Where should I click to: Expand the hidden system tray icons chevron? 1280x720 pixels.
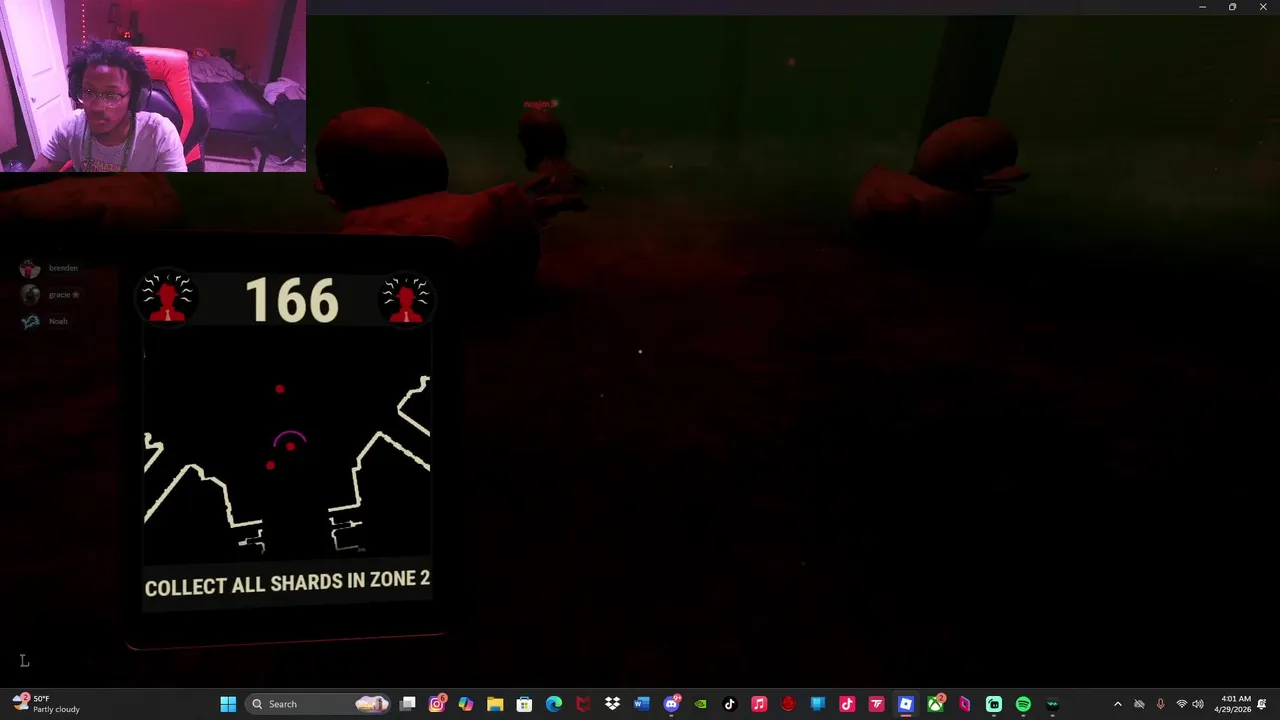(1118, 704)
